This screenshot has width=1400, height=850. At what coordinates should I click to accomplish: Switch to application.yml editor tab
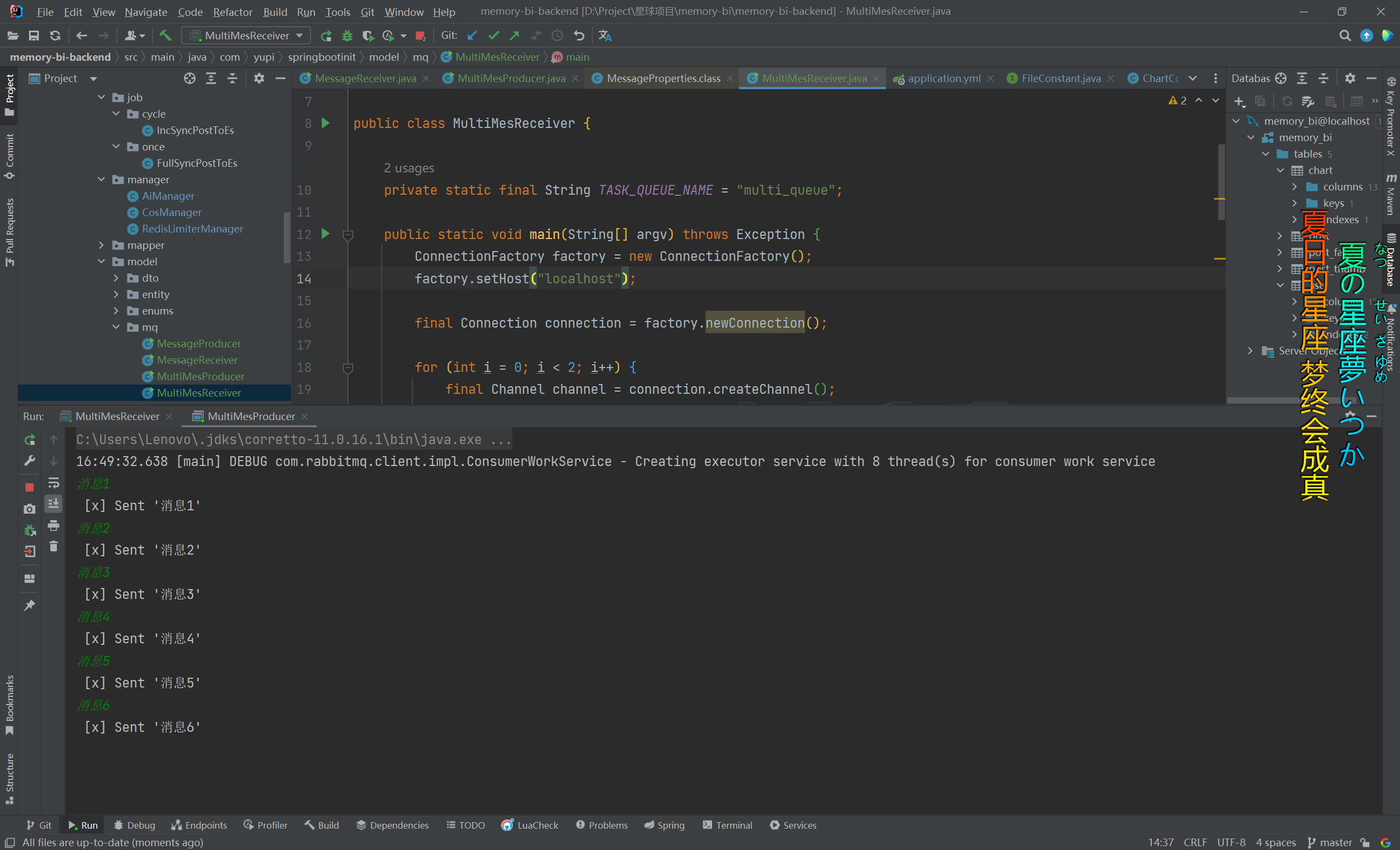pos(944,78)
